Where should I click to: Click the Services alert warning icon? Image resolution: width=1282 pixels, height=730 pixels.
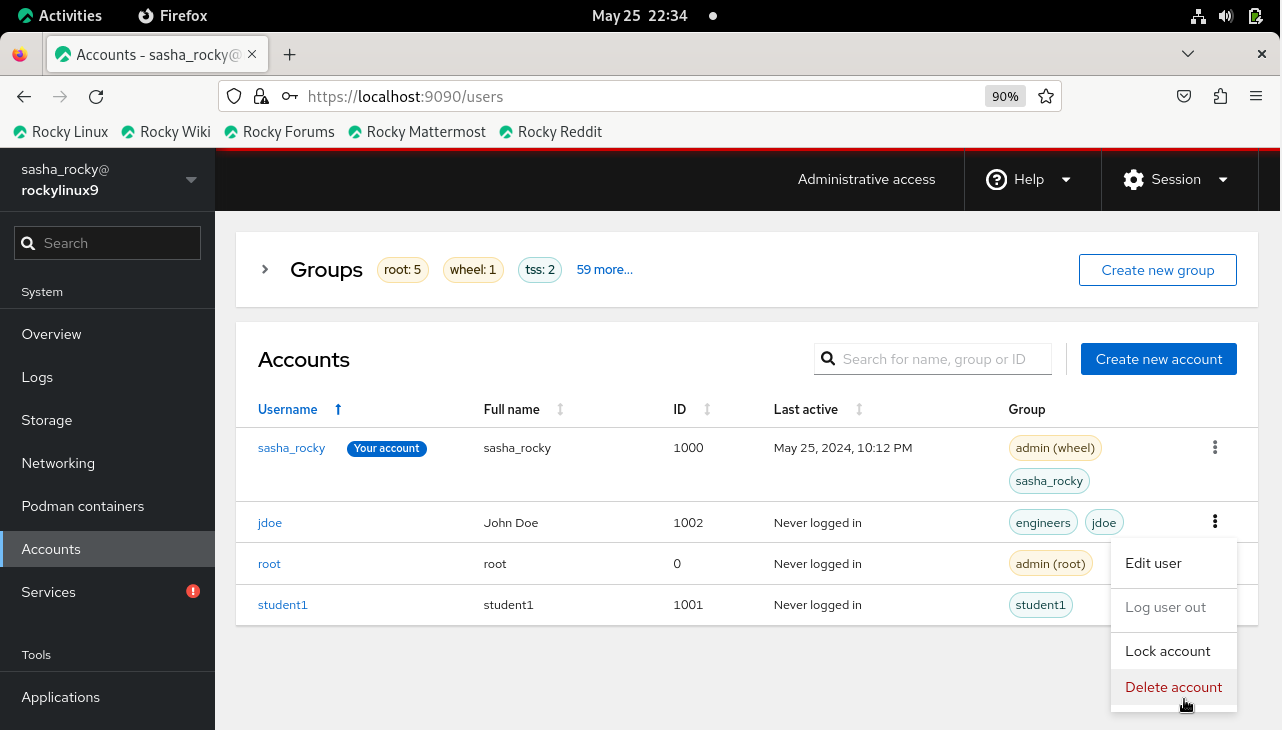click(193, 591)
